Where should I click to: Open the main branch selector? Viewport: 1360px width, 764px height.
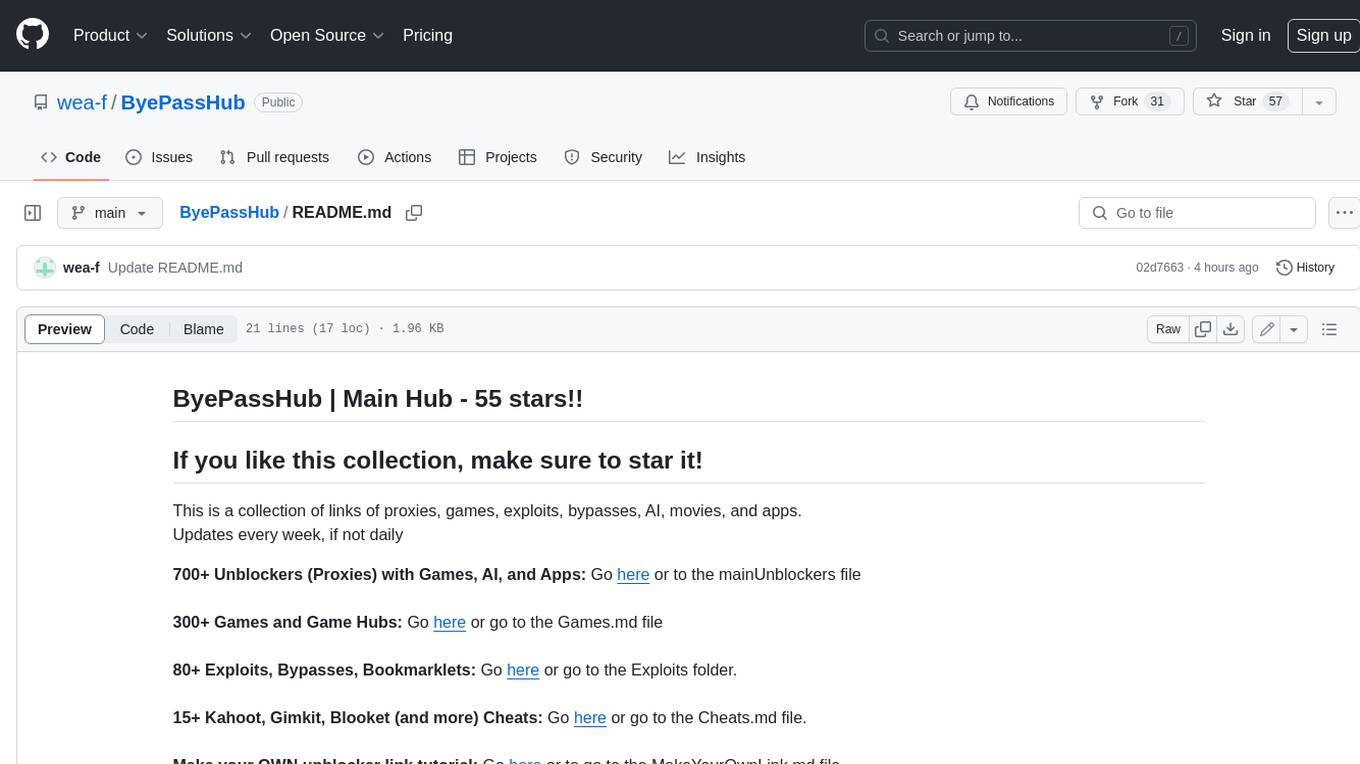coord(110,213)
